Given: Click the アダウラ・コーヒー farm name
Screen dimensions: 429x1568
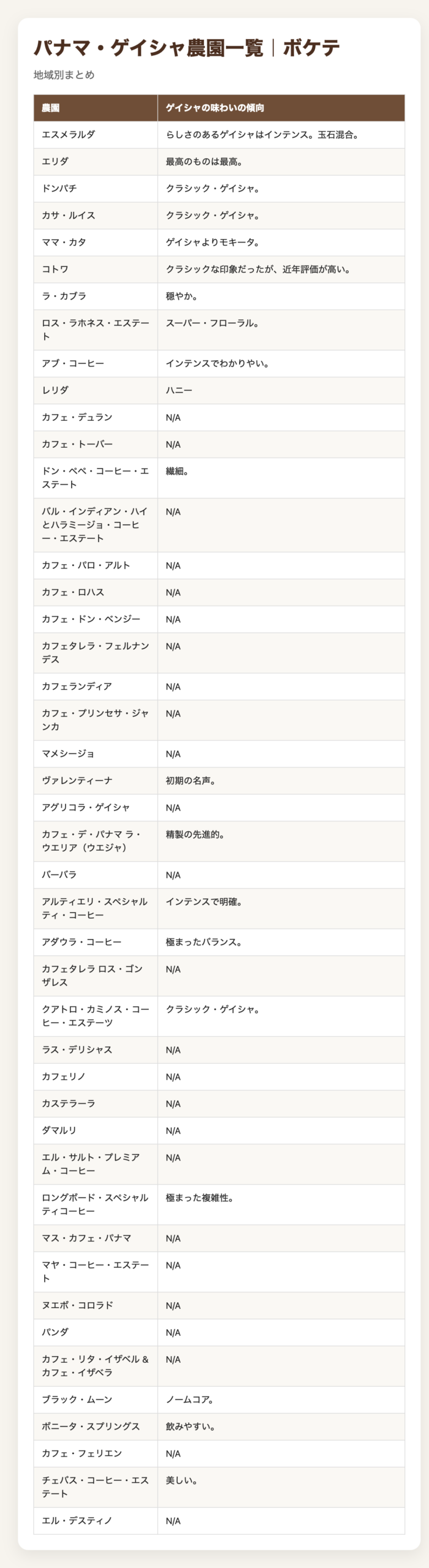Looking at the screenshot, I should 82,942.
